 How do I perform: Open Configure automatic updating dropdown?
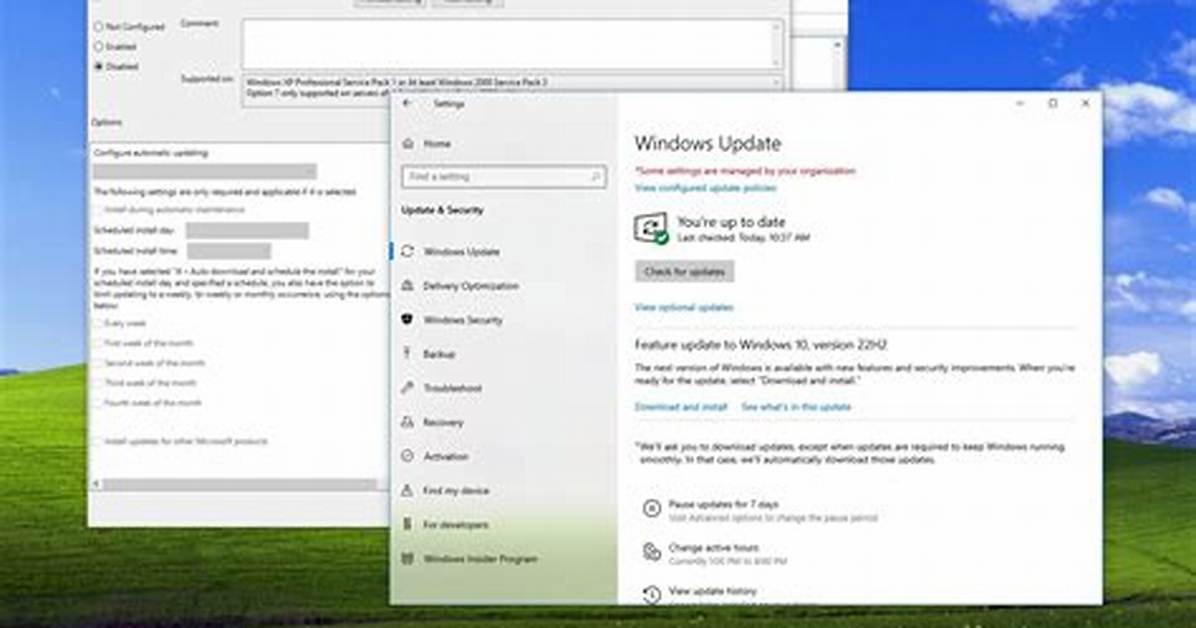click(204, 172)
